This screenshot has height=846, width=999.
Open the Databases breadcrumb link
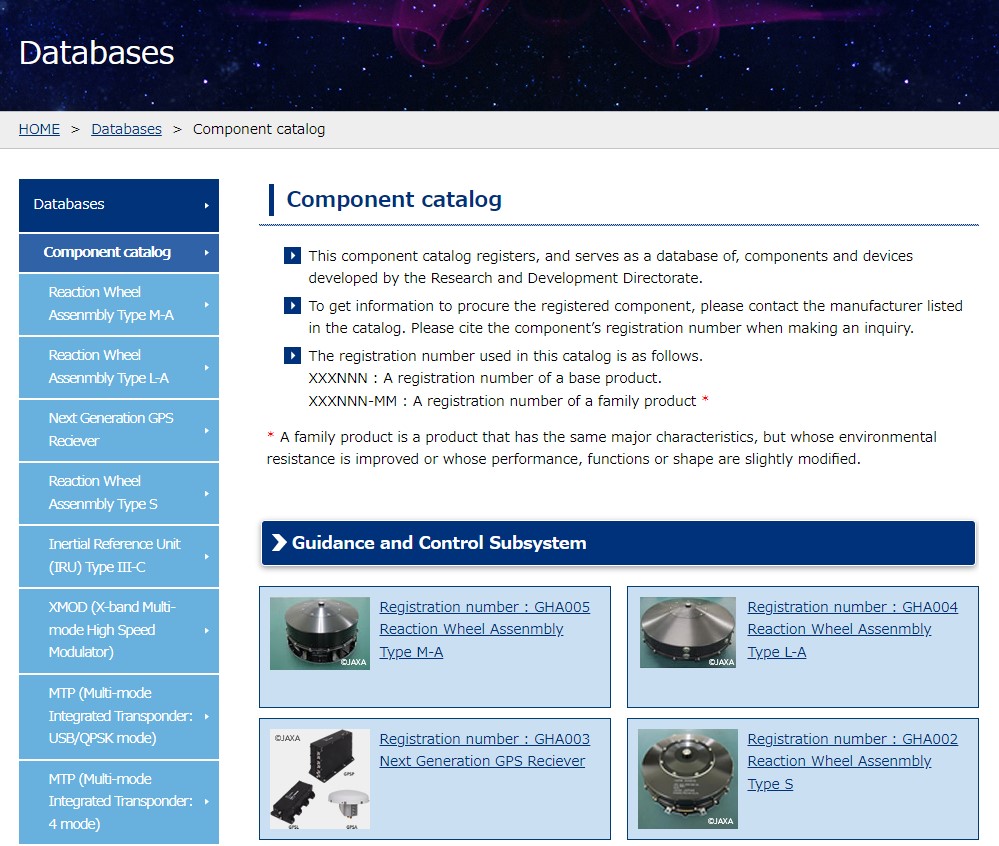coord(126,129)
